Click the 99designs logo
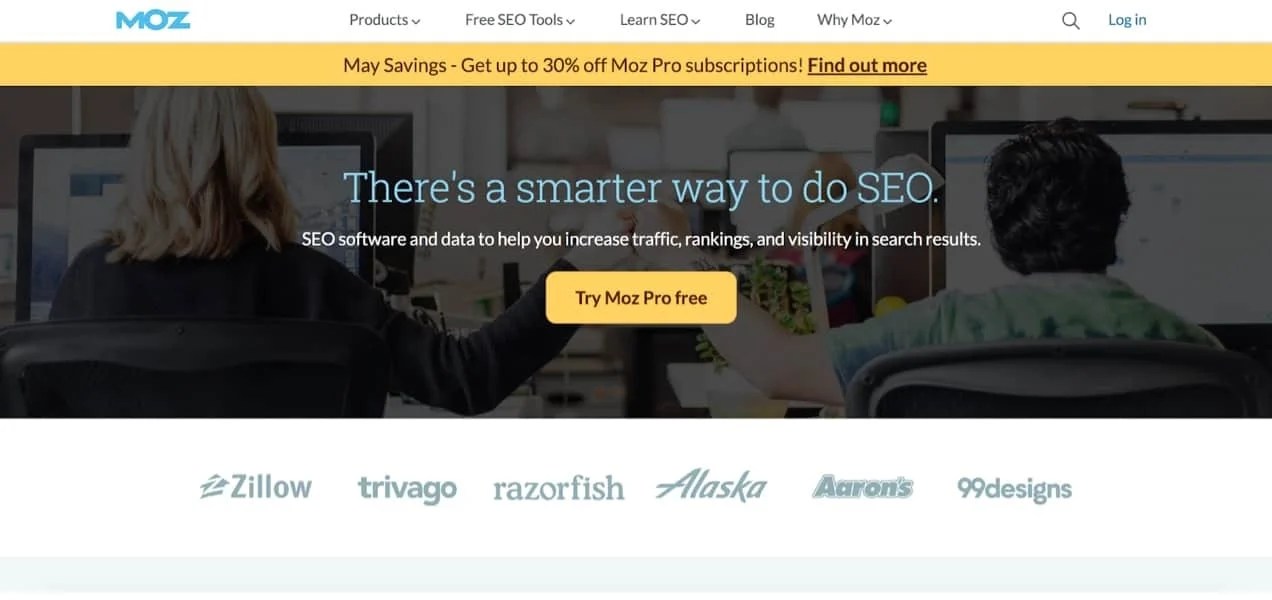 [1014, 489]
